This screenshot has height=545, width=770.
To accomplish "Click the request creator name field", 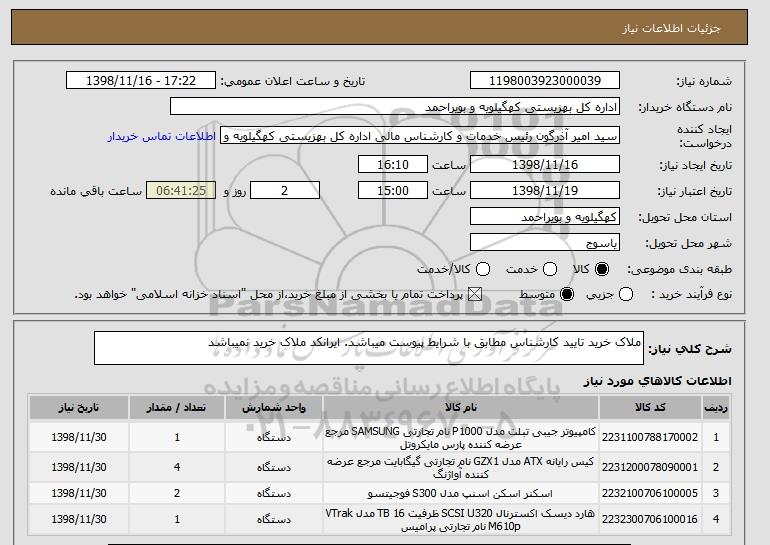I will 420,136.
